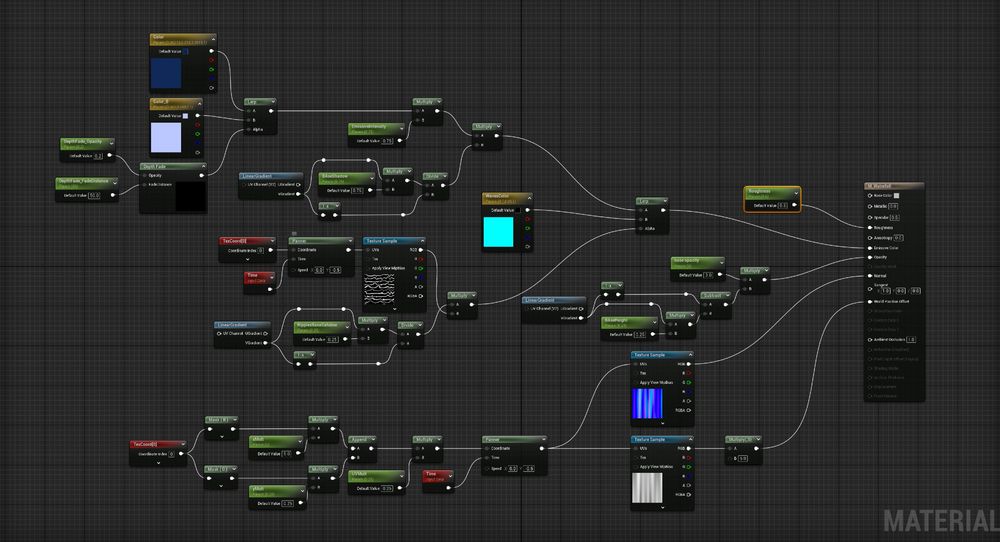The width and height of the screenshot is (1000, 542).
Task: Click the Depth Fade black preview thumbnail
Action: tap(191, 196)
